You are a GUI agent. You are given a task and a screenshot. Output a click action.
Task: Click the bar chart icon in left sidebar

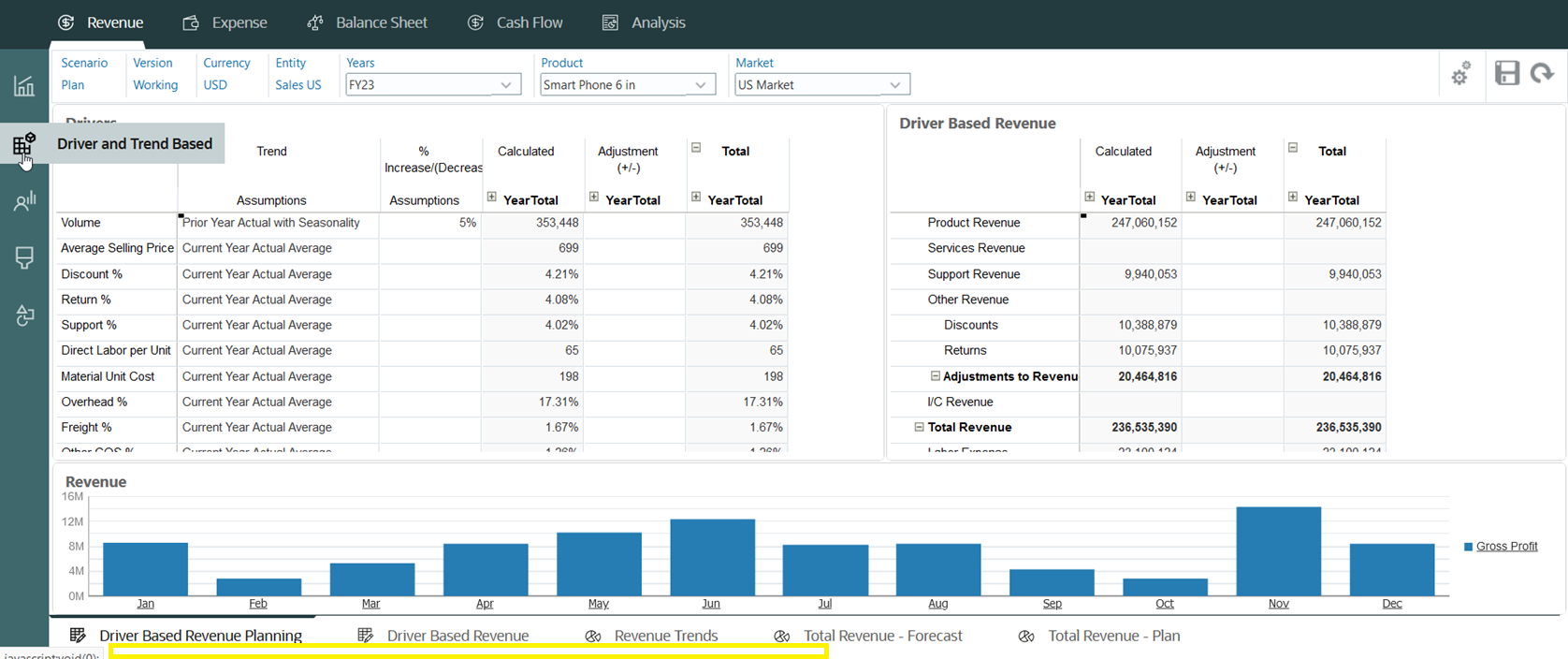[24, 86]
